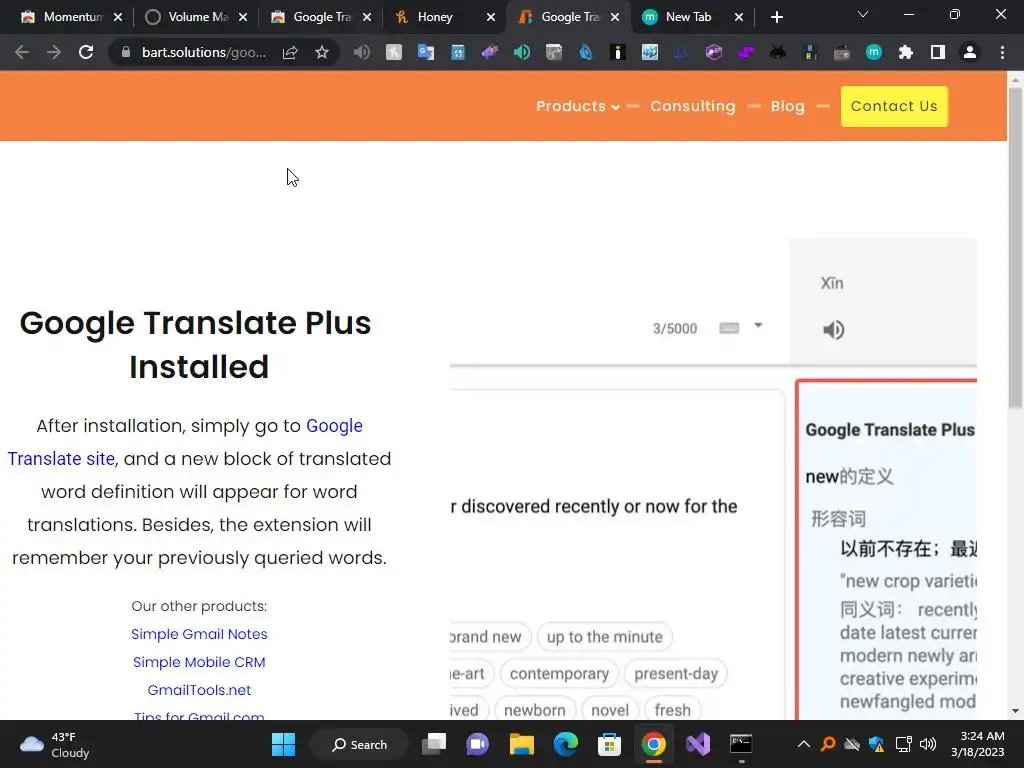Viewport: 1024px width, 768px height.
Task: Expand the Products dropdown menu
Action: (x=577, y=106)
